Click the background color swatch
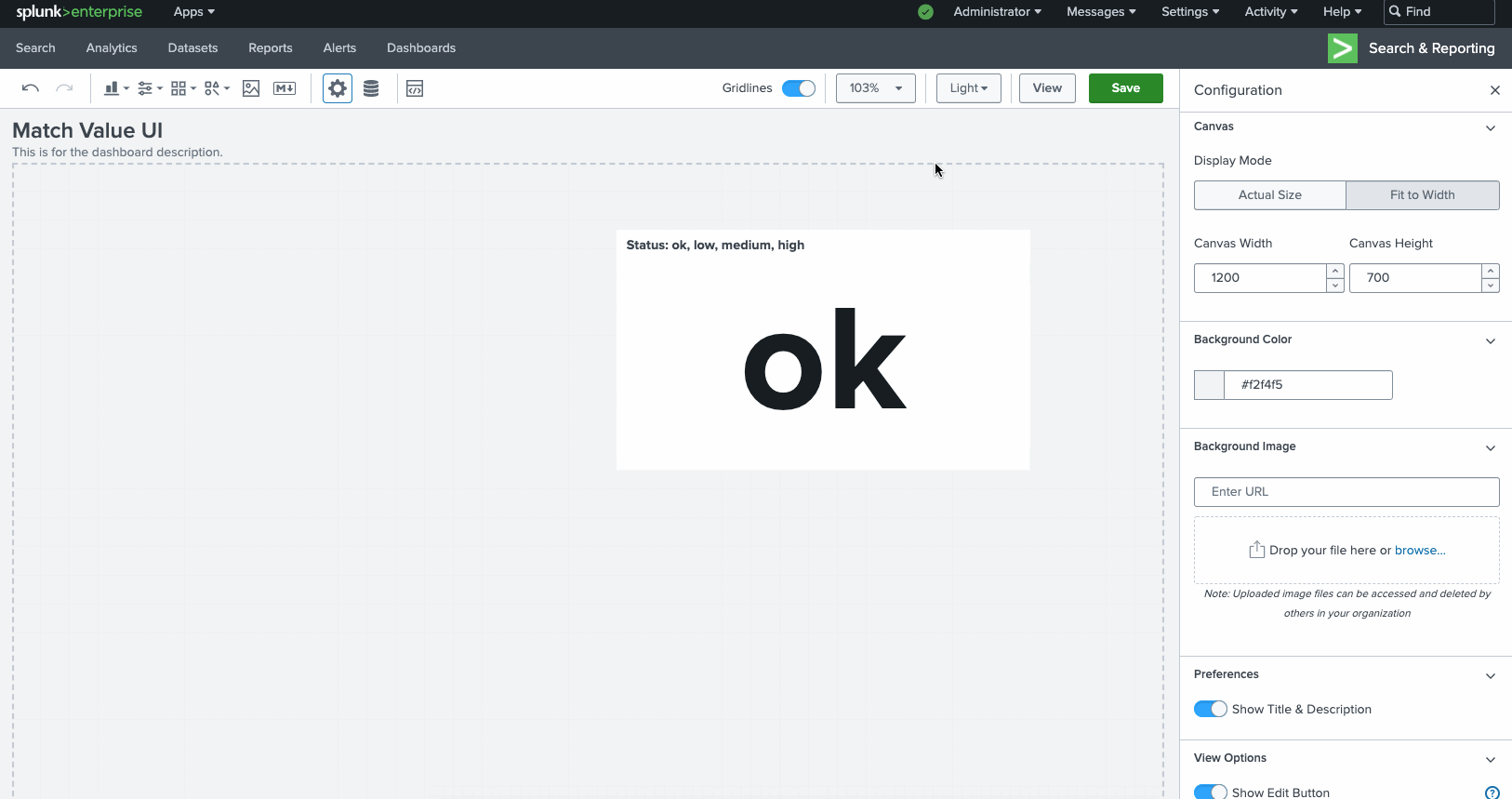This screenshot has width=1512, height=799. click(1209, 385)
